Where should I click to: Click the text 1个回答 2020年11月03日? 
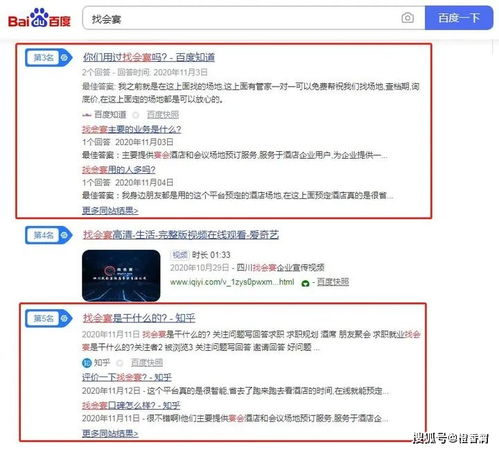[x=128, y=142]
